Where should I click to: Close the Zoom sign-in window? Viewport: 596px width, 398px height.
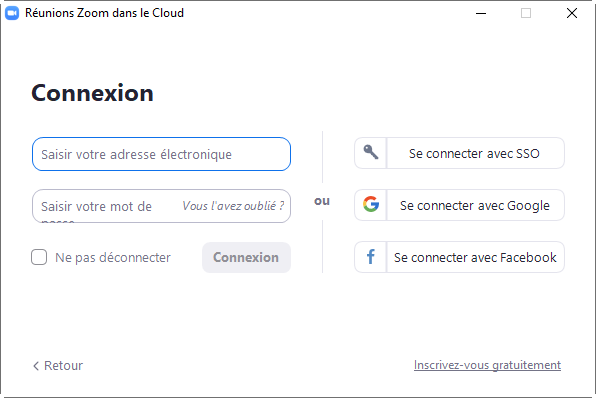(x=572, y=13)
